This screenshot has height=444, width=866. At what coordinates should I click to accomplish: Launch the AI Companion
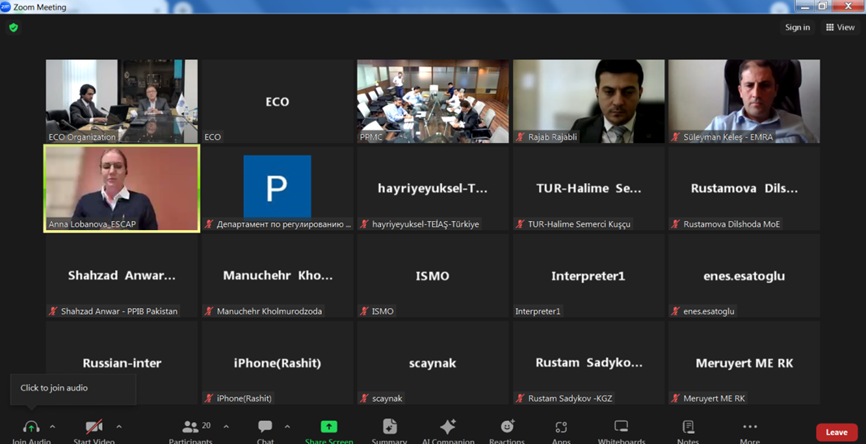(x=447, y=428)
